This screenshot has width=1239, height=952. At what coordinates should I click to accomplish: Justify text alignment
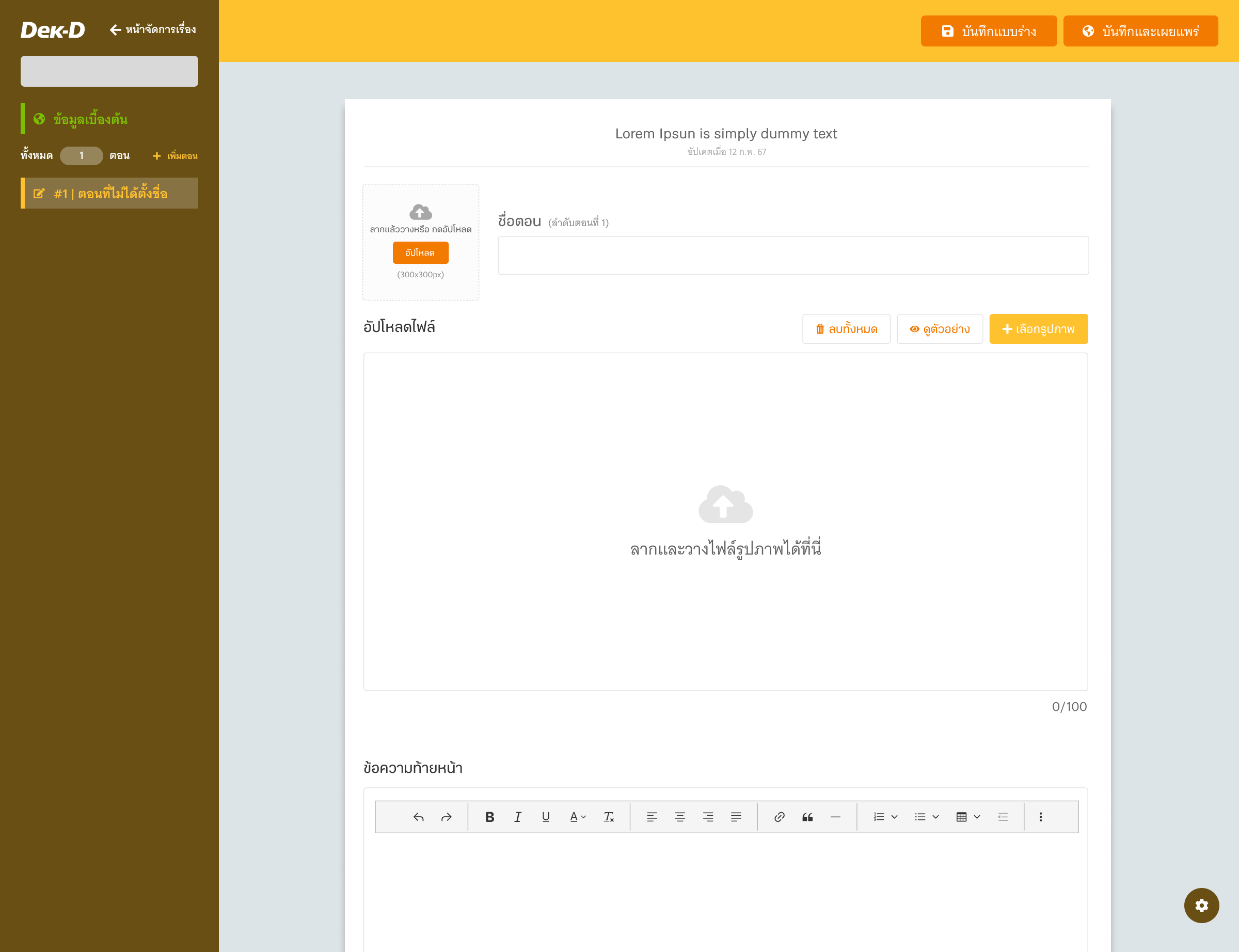736,817
